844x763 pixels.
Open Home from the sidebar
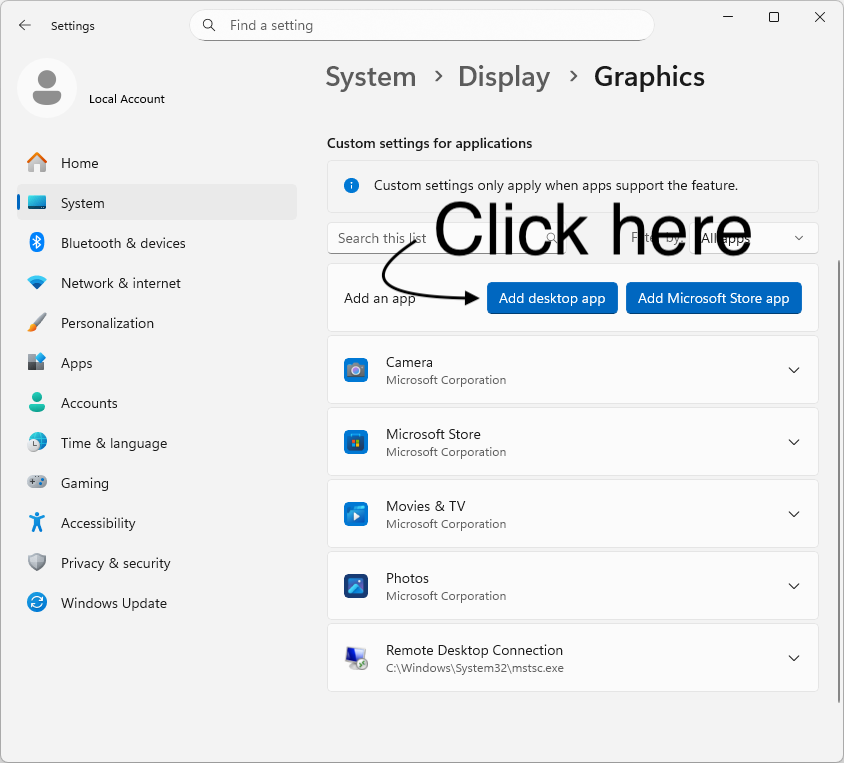tap(80, 163)
